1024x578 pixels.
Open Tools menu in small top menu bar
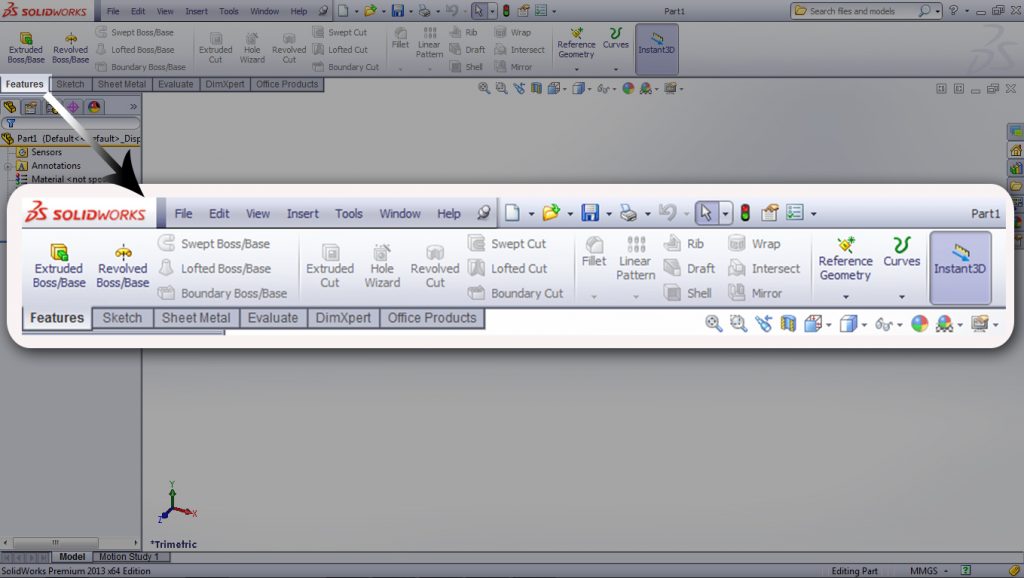pos(229,11)
